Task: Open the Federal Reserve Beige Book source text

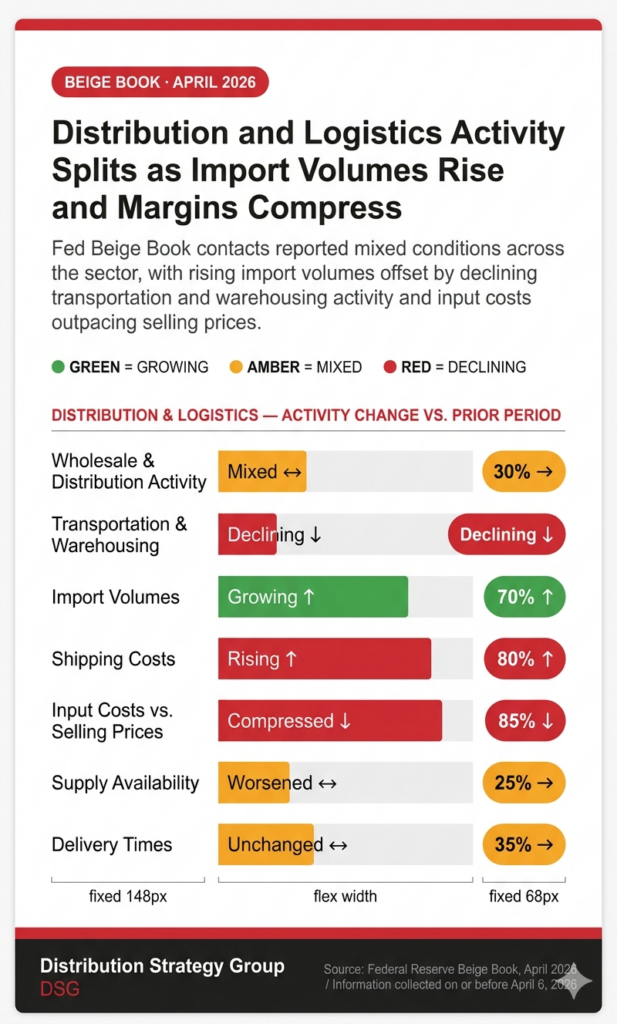Action: [x=450, y=976]
